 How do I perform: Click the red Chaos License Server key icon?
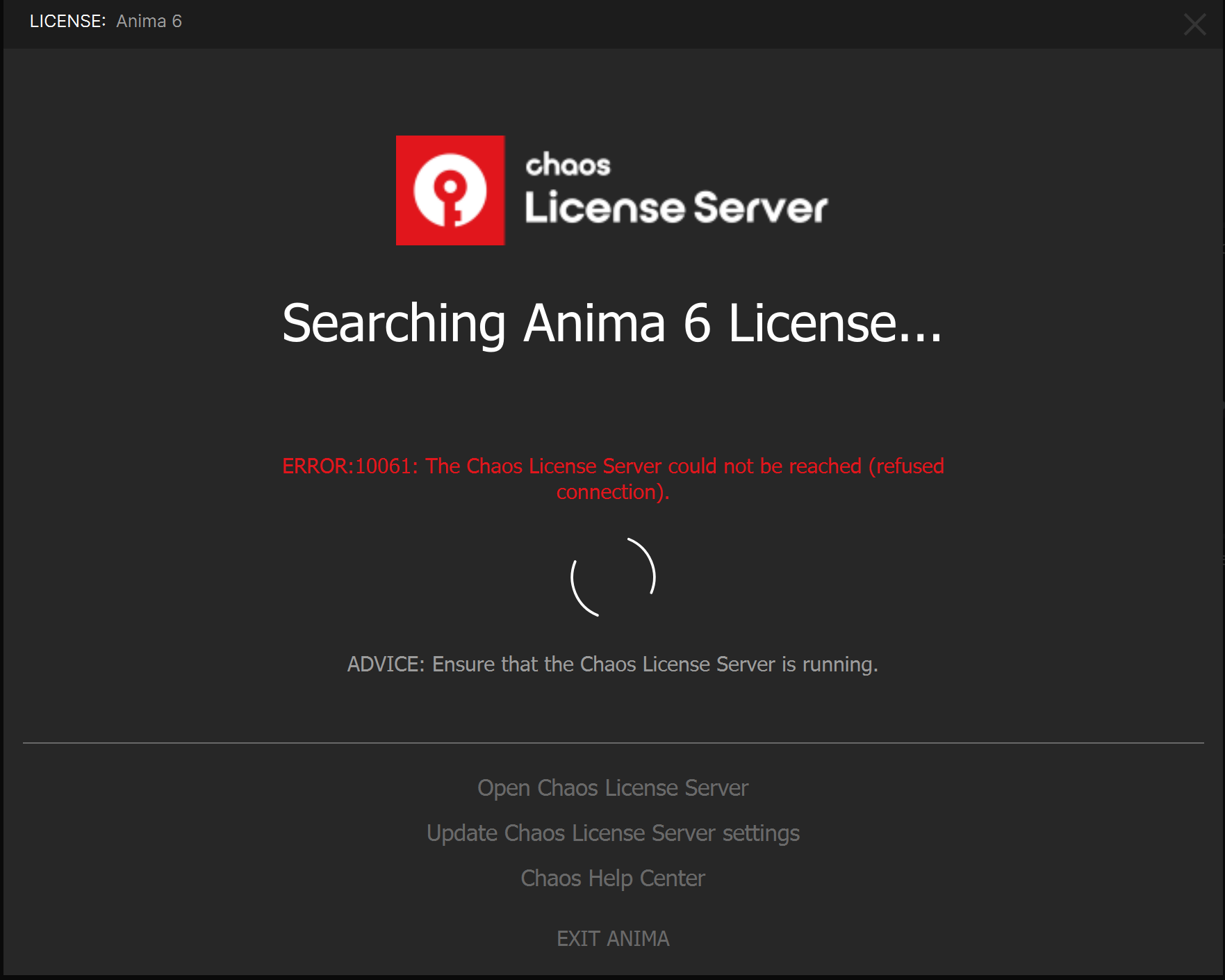click(x=450, y=190)
